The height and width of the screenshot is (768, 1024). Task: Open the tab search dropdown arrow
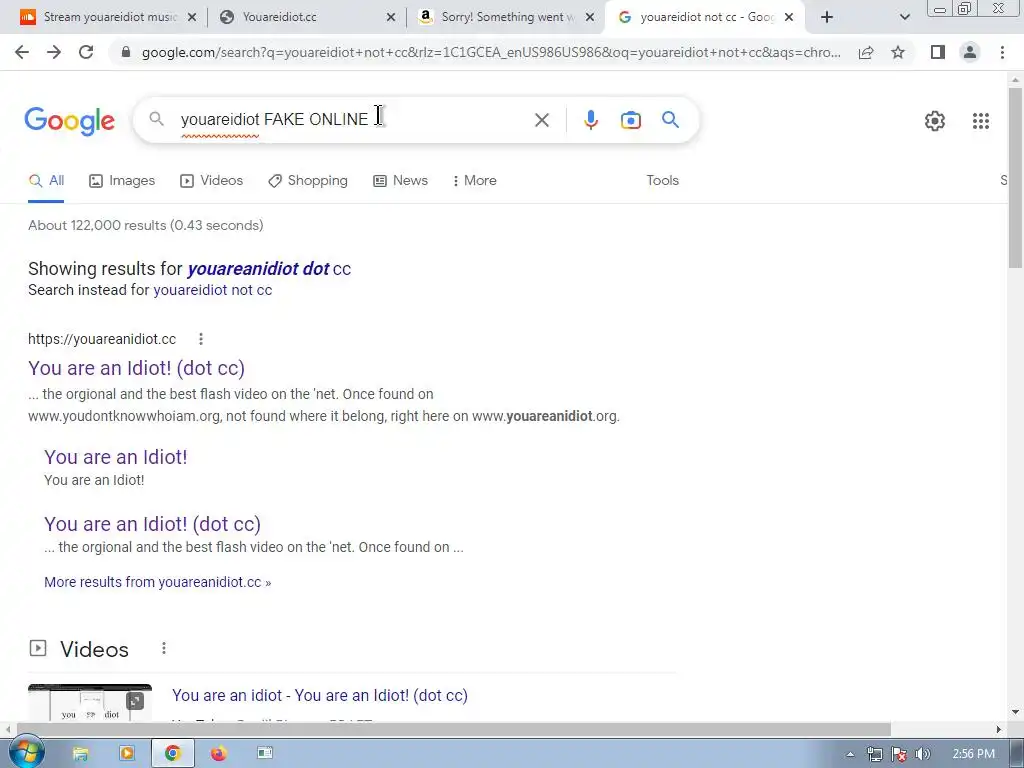[x=904, y=17]
